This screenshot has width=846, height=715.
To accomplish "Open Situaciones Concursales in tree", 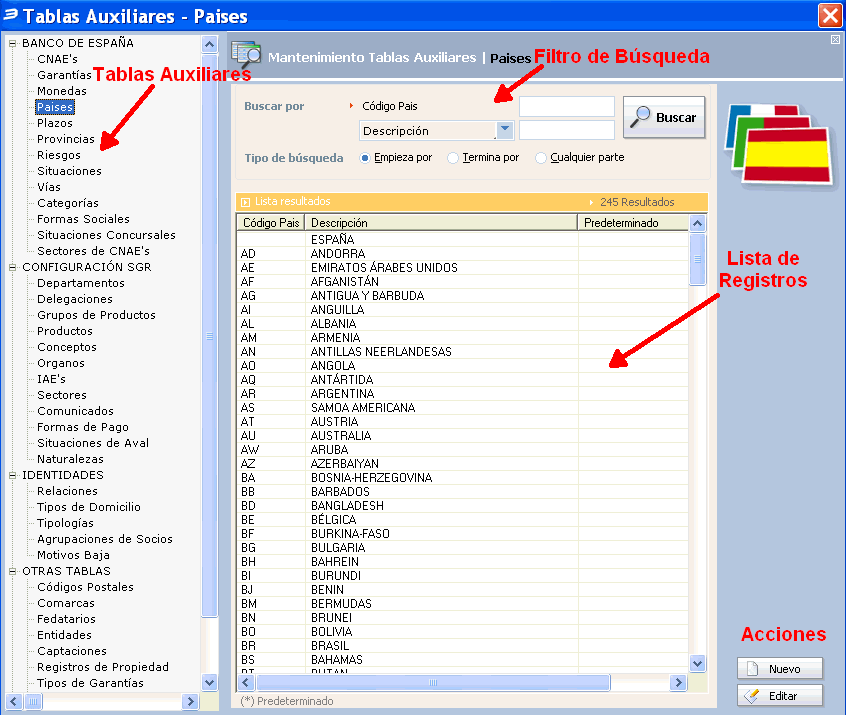I will (x=106, y=235).
